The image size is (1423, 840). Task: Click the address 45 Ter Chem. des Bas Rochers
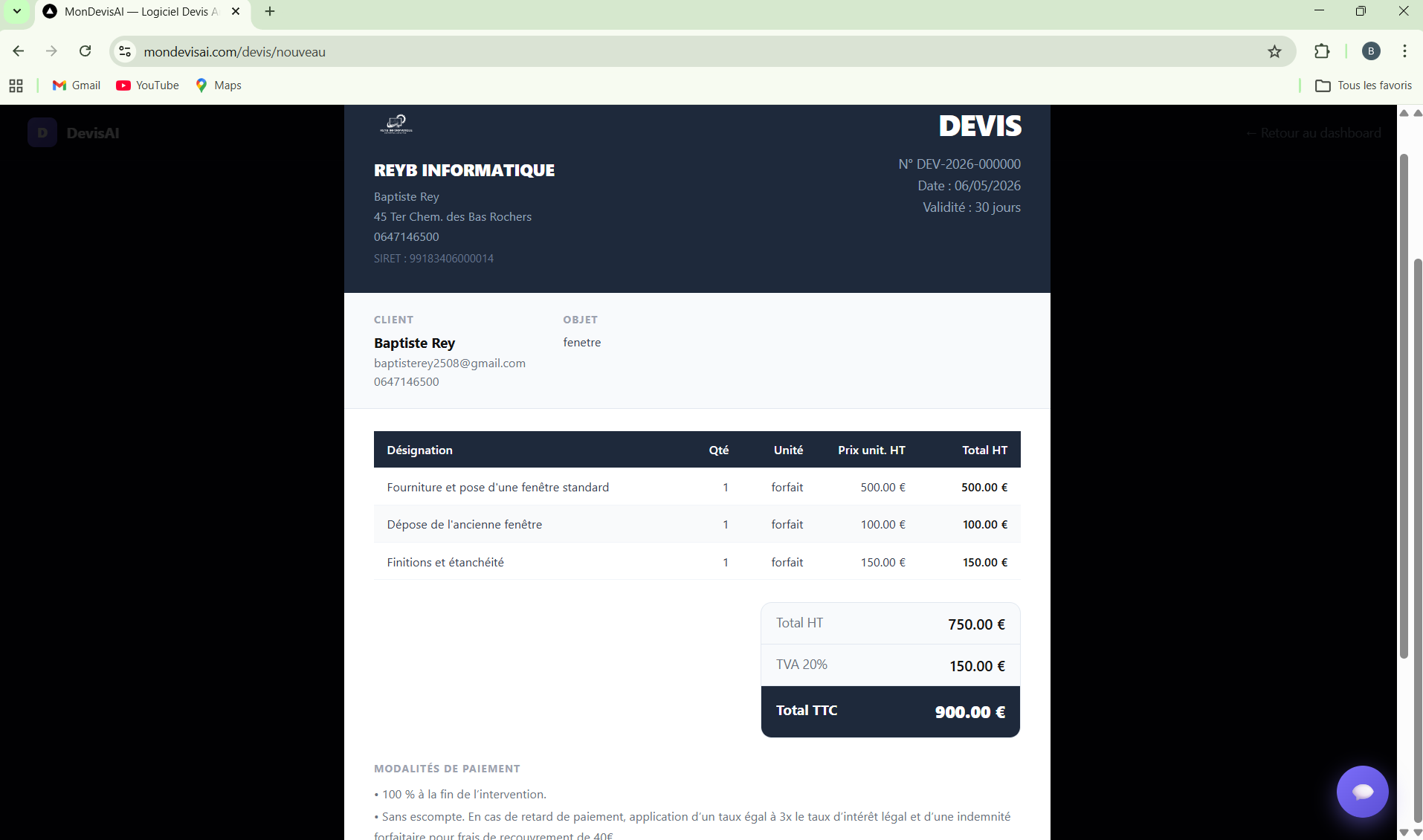453,216
